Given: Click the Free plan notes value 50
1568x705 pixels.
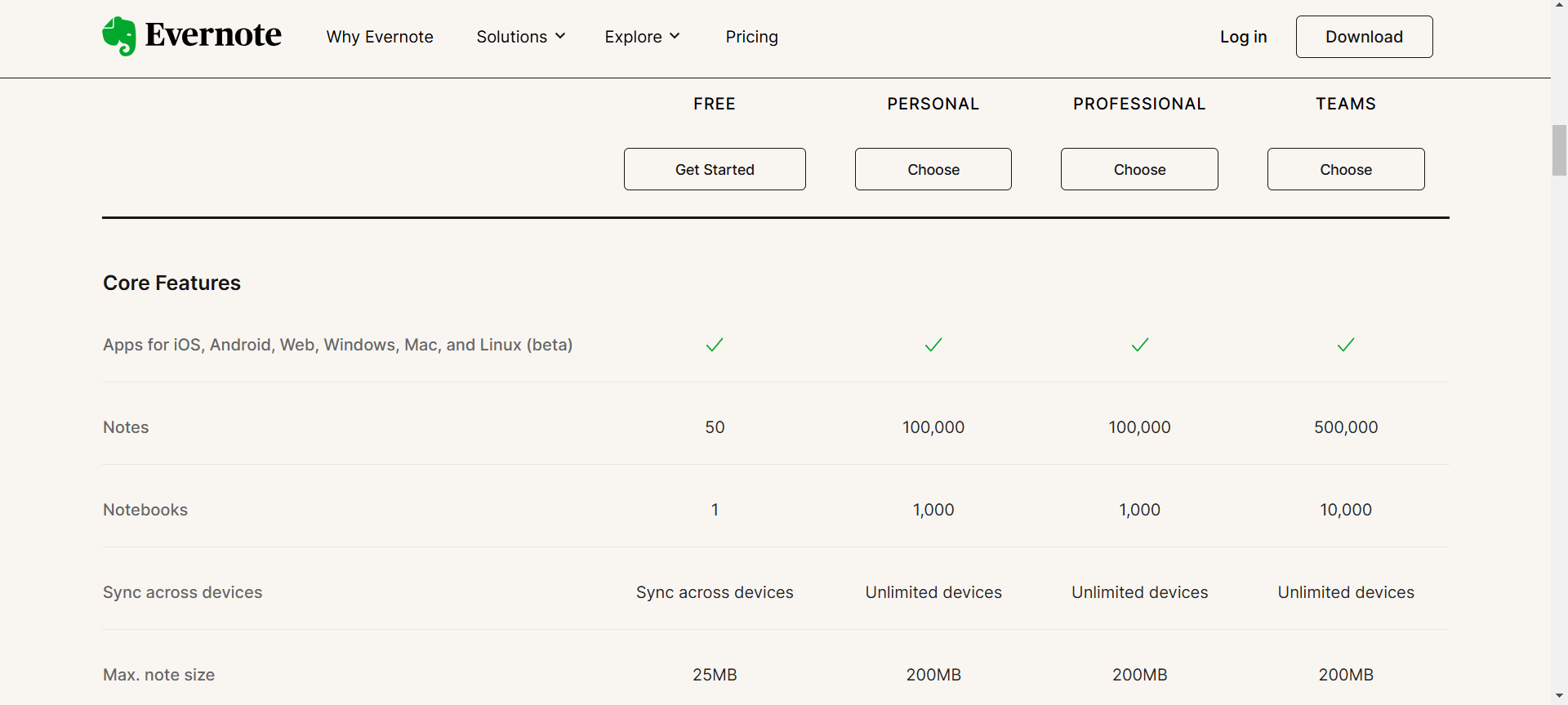Looking at the screenshot, I should pyautogui.click(x=715, y=427).
